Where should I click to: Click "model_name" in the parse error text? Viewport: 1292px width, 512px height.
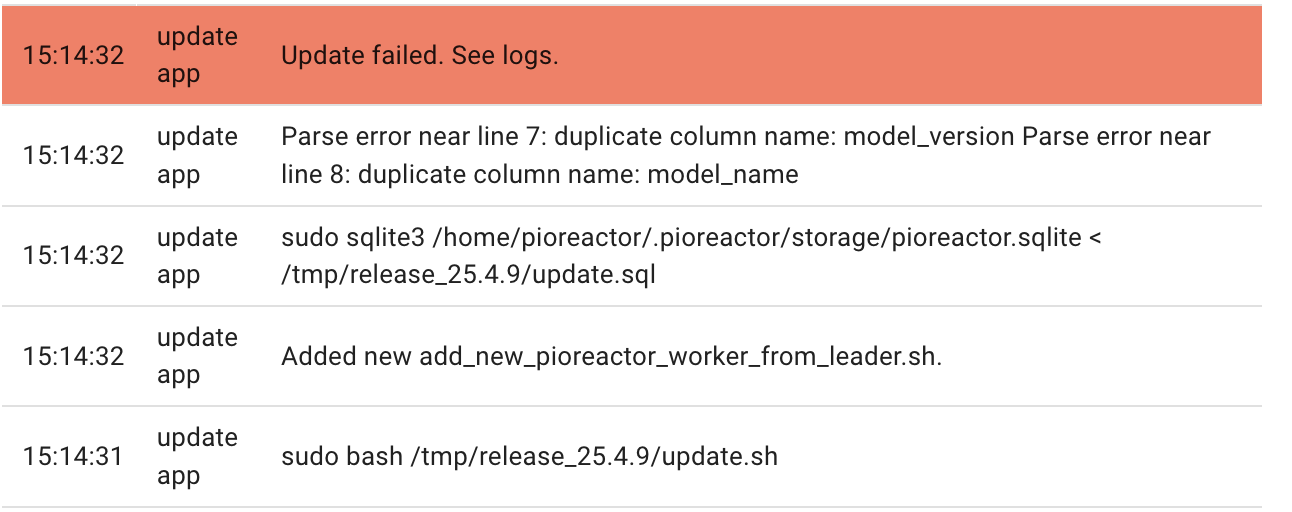click(723, 175)
